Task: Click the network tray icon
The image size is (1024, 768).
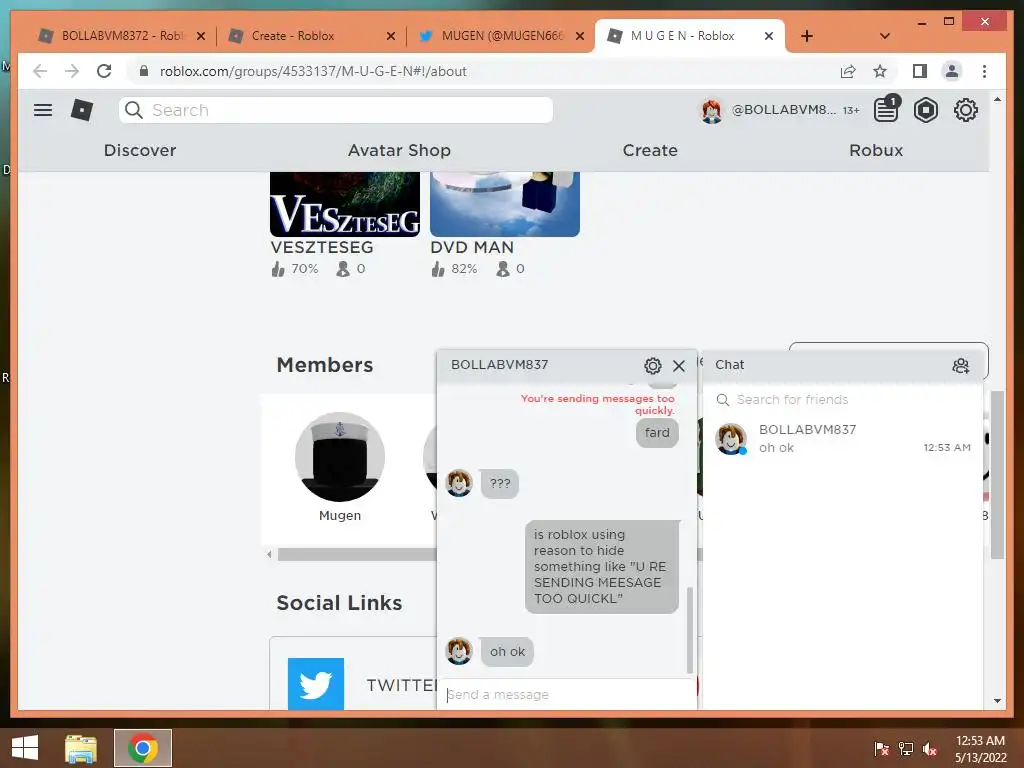Action: 906,749
